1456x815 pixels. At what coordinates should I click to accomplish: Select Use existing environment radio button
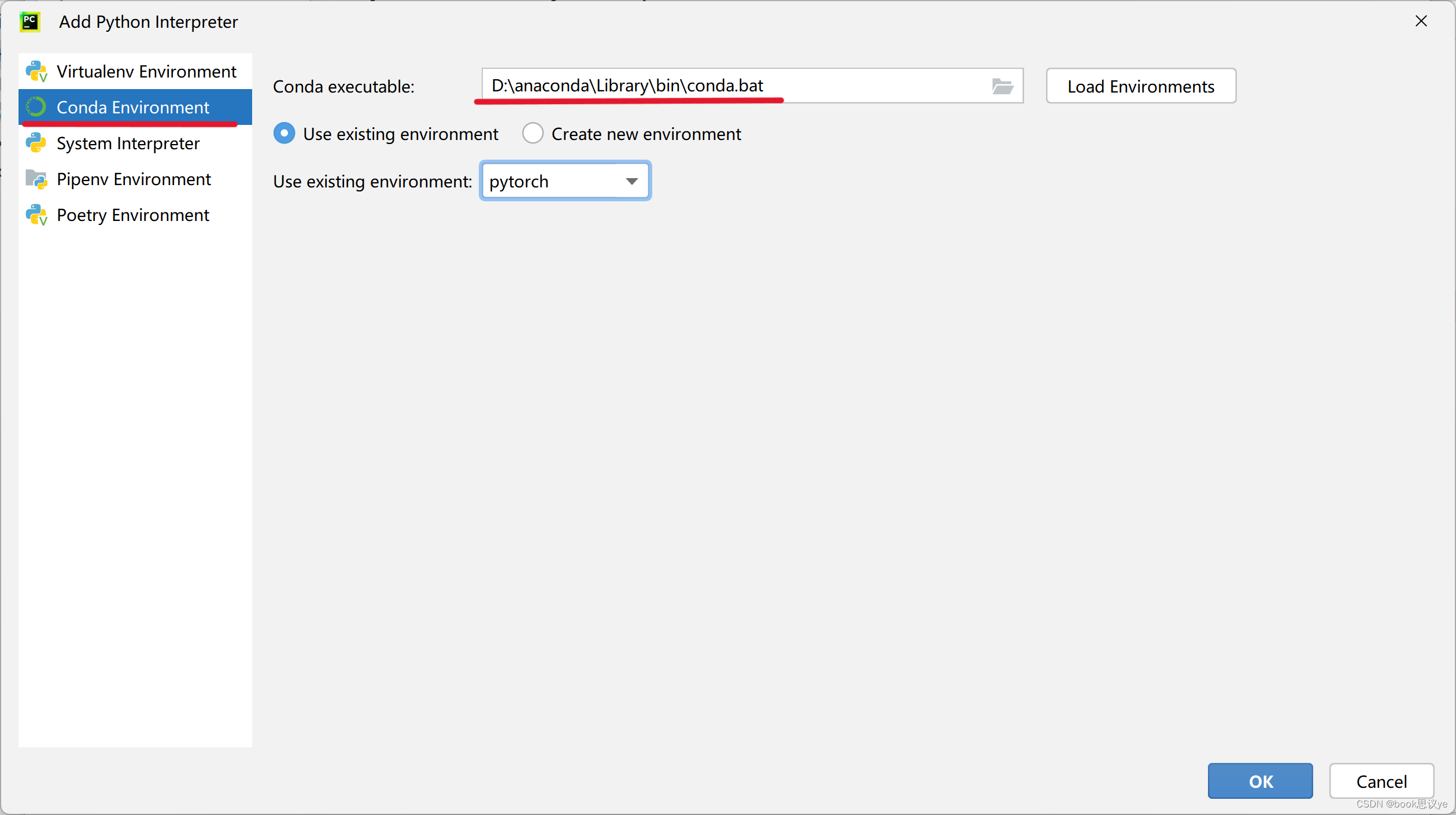pos(284,134)
